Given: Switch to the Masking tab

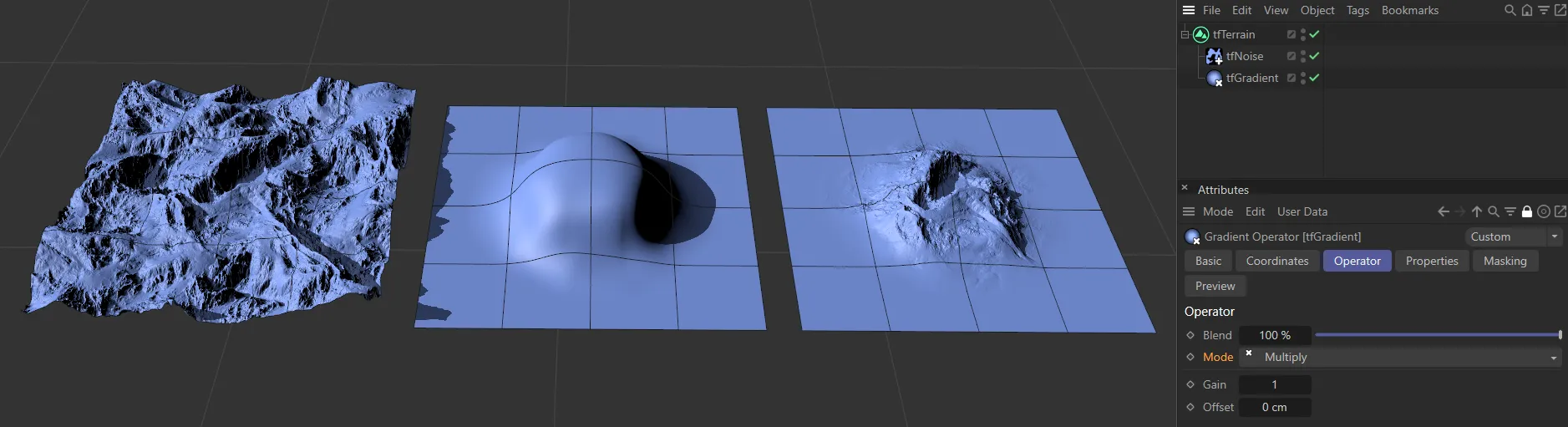Looking at the screenshot, I should (1505, 261).
